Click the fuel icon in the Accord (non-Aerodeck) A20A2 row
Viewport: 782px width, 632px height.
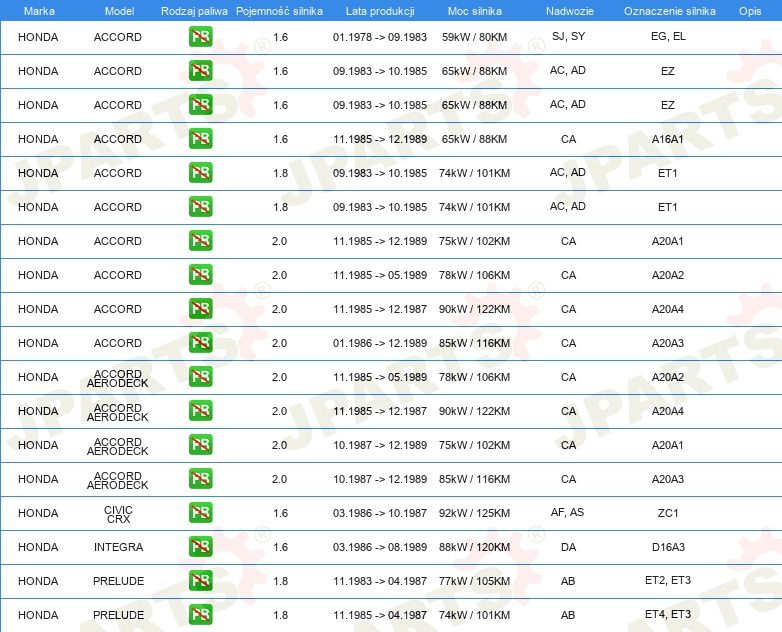pyautogui.click(x=200, y=274)
